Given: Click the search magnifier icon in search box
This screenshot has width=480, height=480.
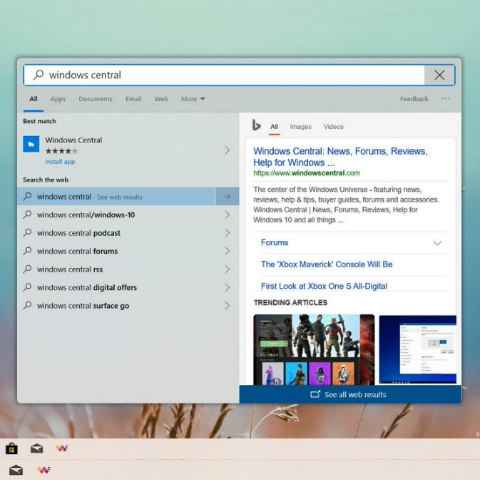Looking at the screenshot, I should point(38,75).
